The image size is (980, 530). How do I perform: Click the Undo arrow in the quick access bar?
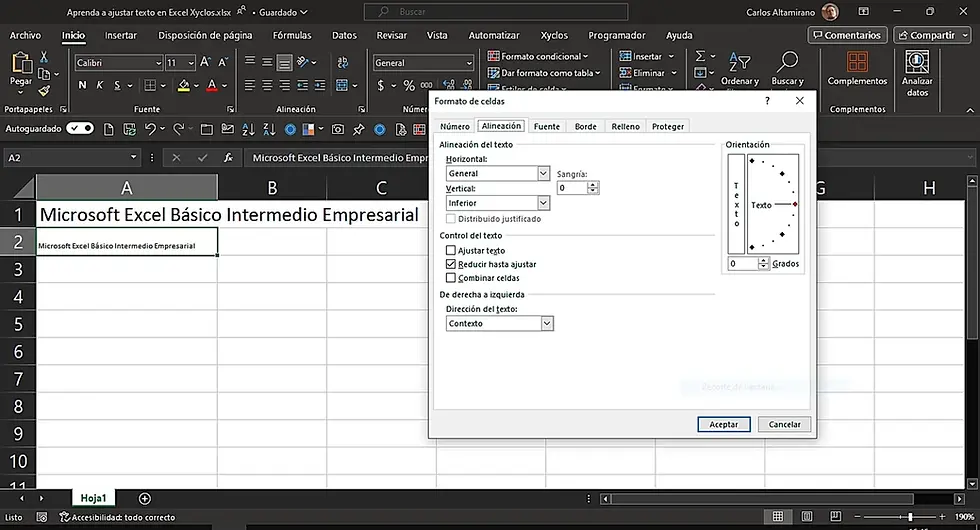coord(150,129)
